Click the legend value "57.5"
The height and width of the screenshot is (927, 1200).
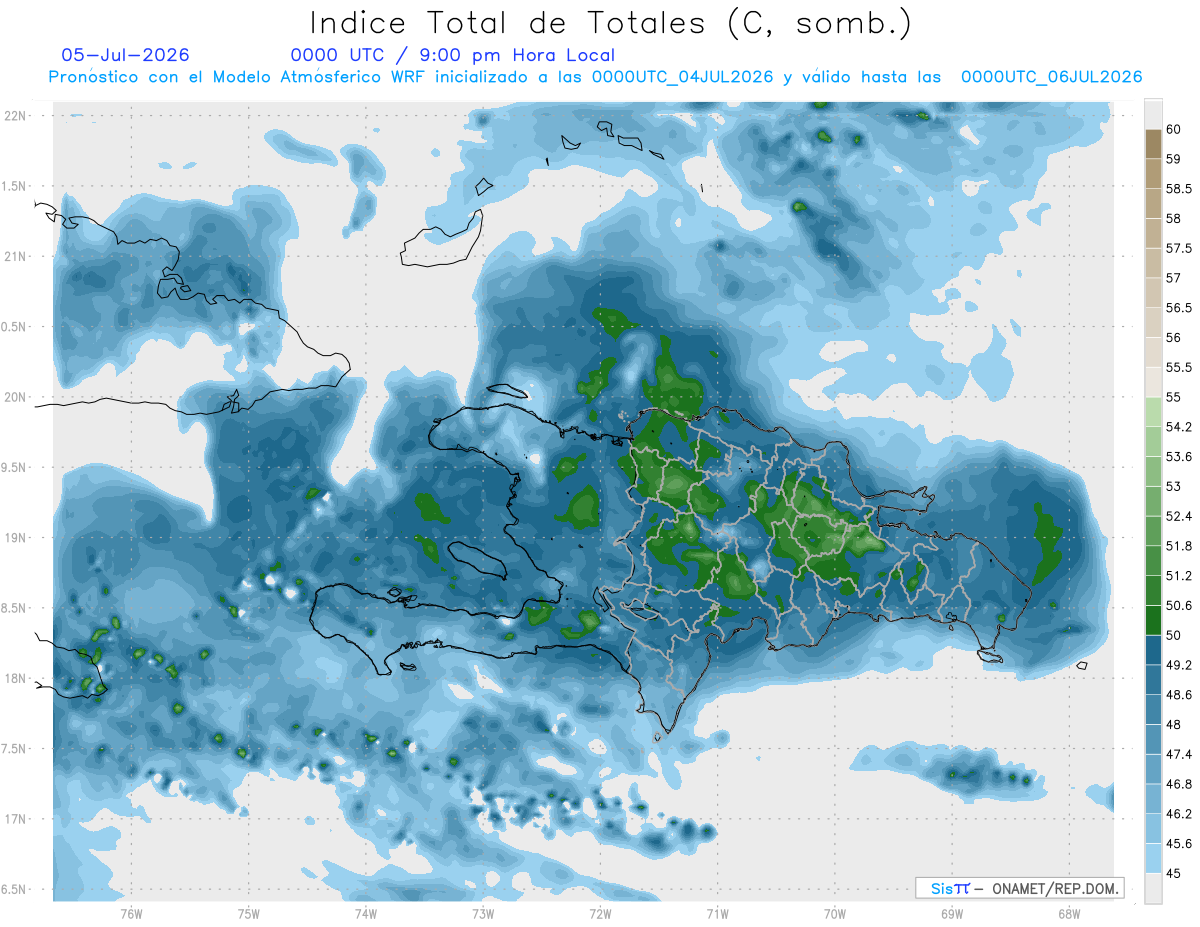tap(1179, 248)
